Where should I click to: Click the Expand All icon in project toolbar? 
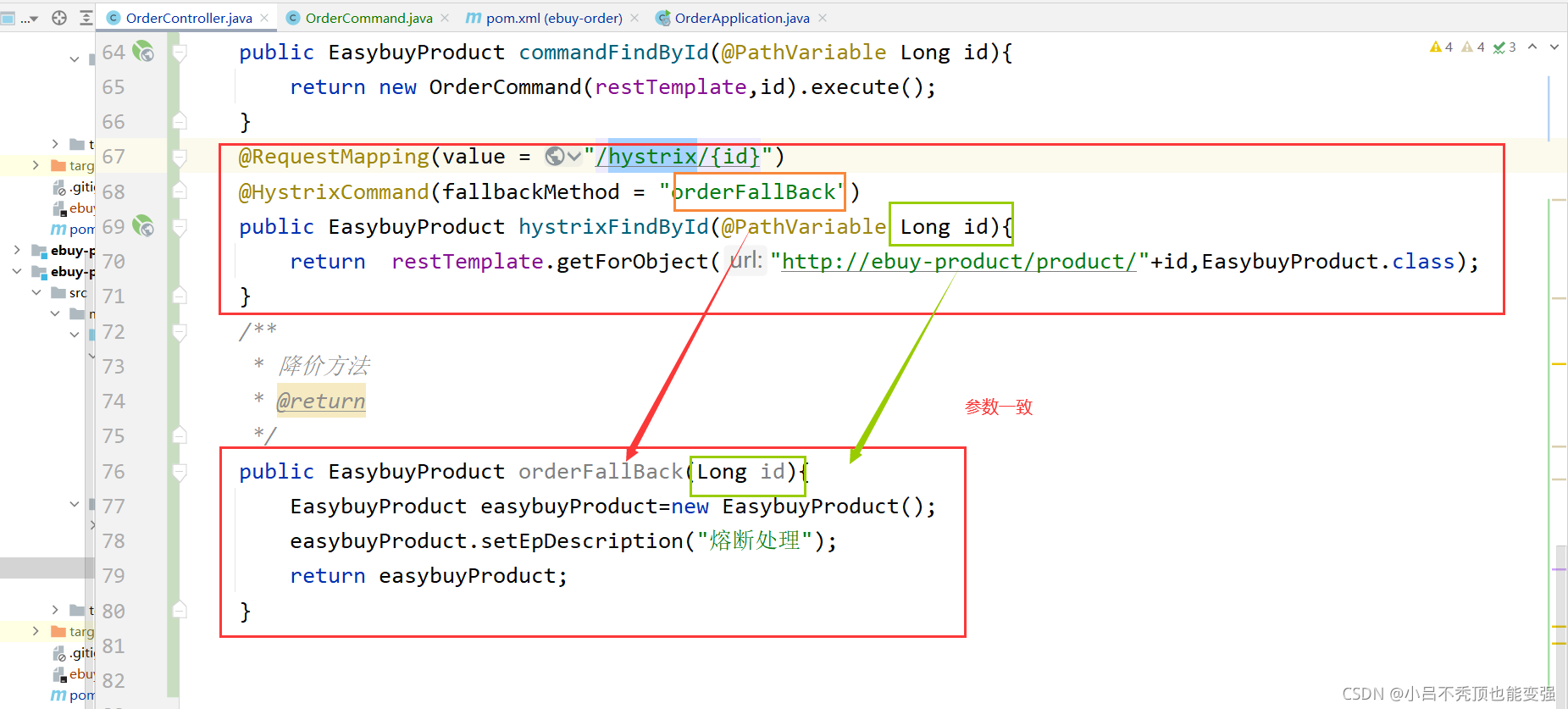[86, 18]
